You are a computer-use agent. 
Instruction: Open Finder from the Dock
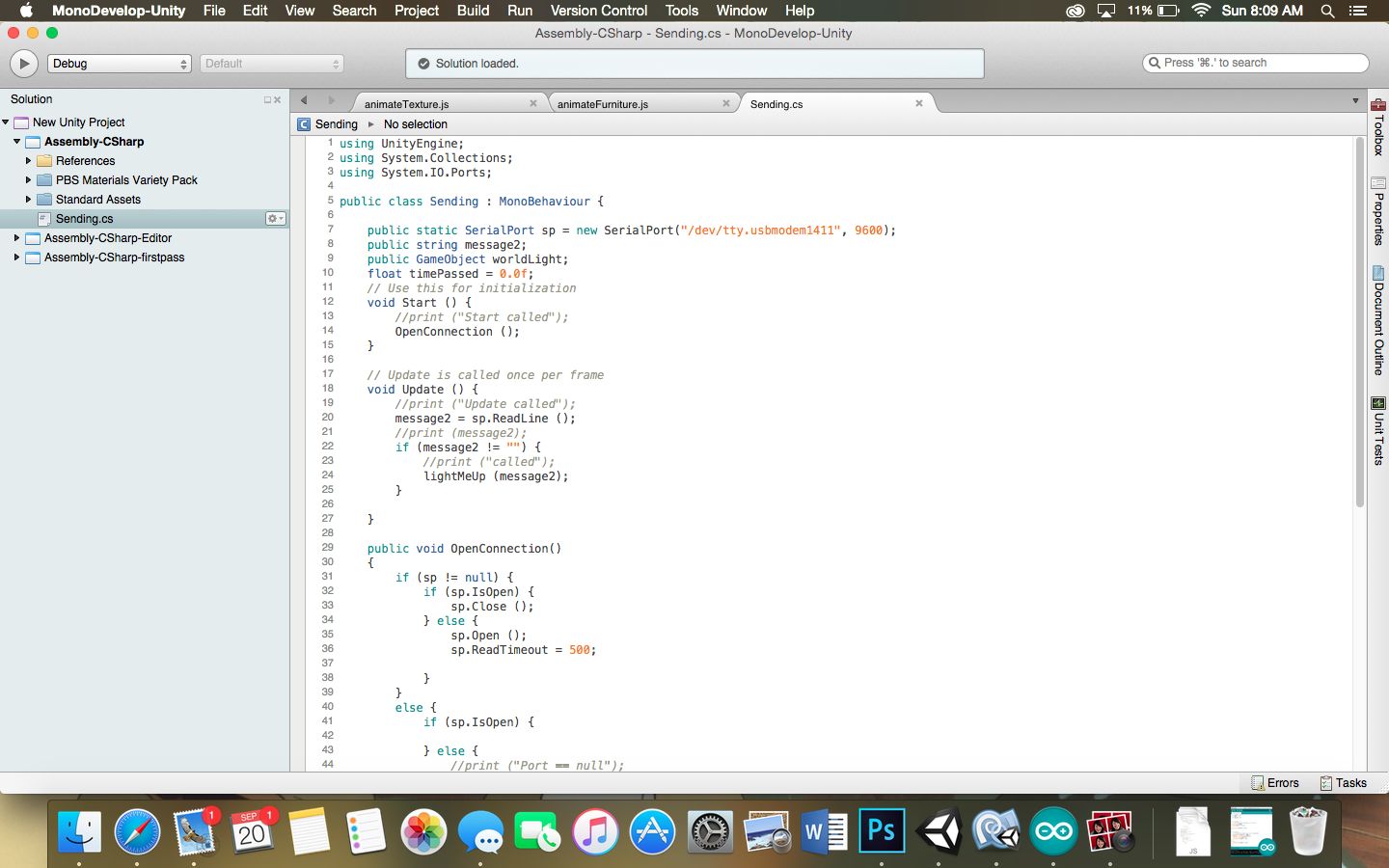click(79, 831)
